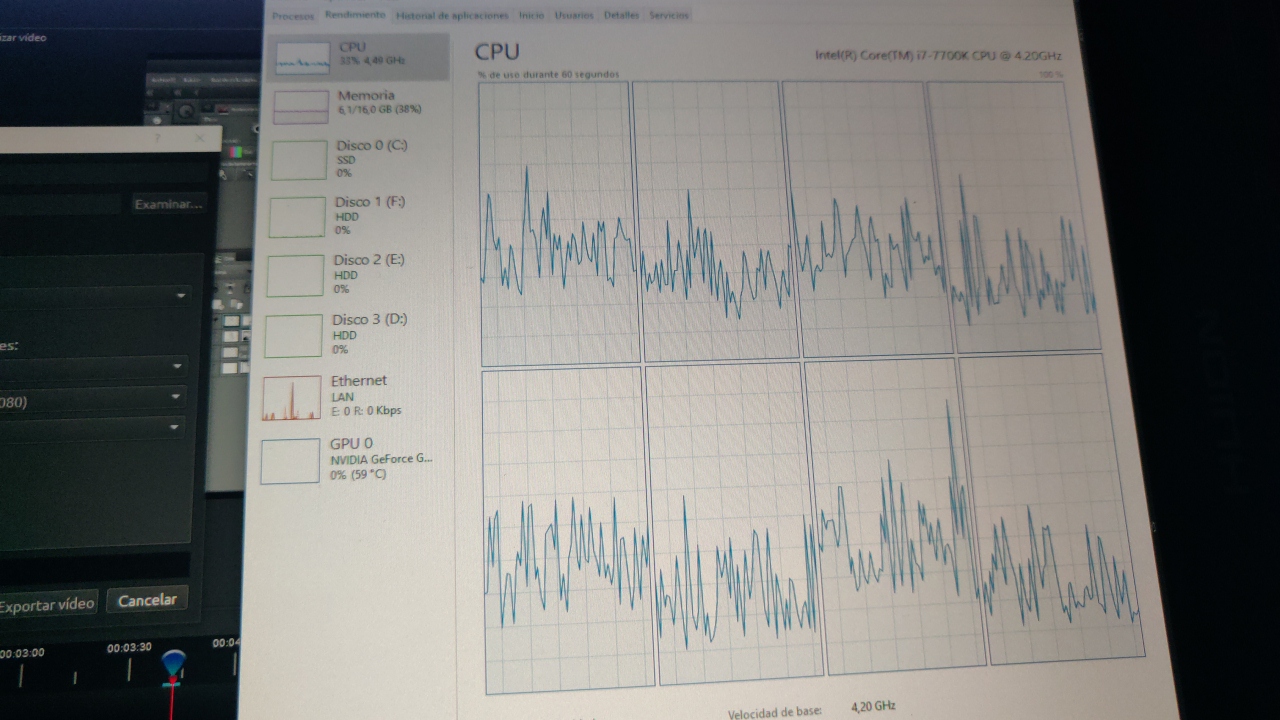Open Disco 0 (C:) SSD performance
1280x720 pixels.
(358, 159)
